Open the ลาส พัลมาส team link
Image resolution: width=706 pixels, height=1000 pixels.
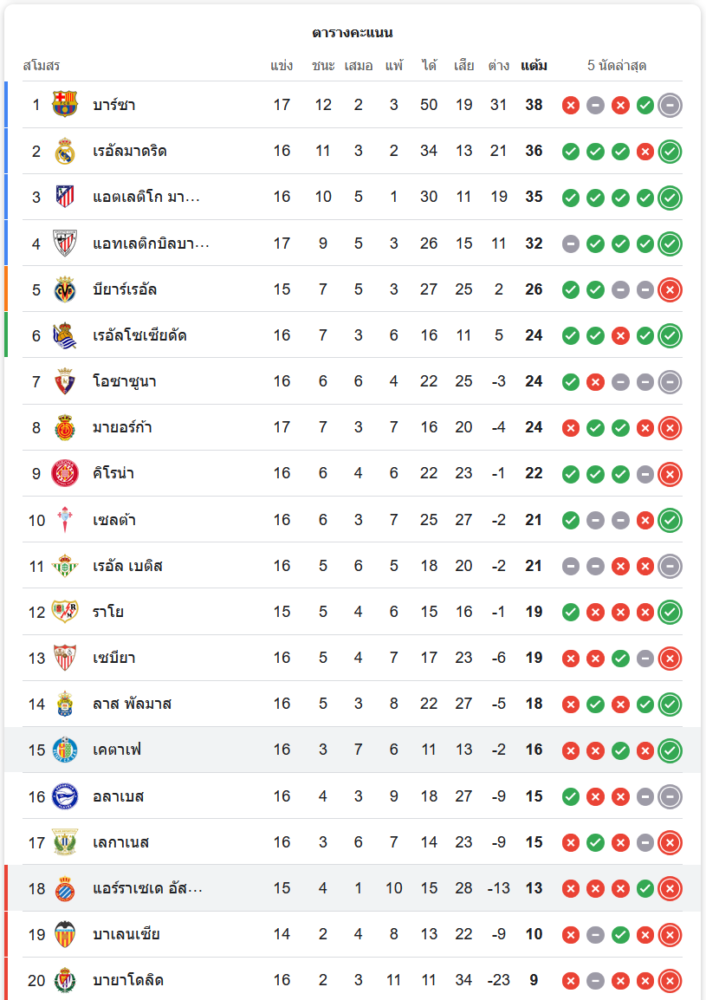[x=132, y=704]
